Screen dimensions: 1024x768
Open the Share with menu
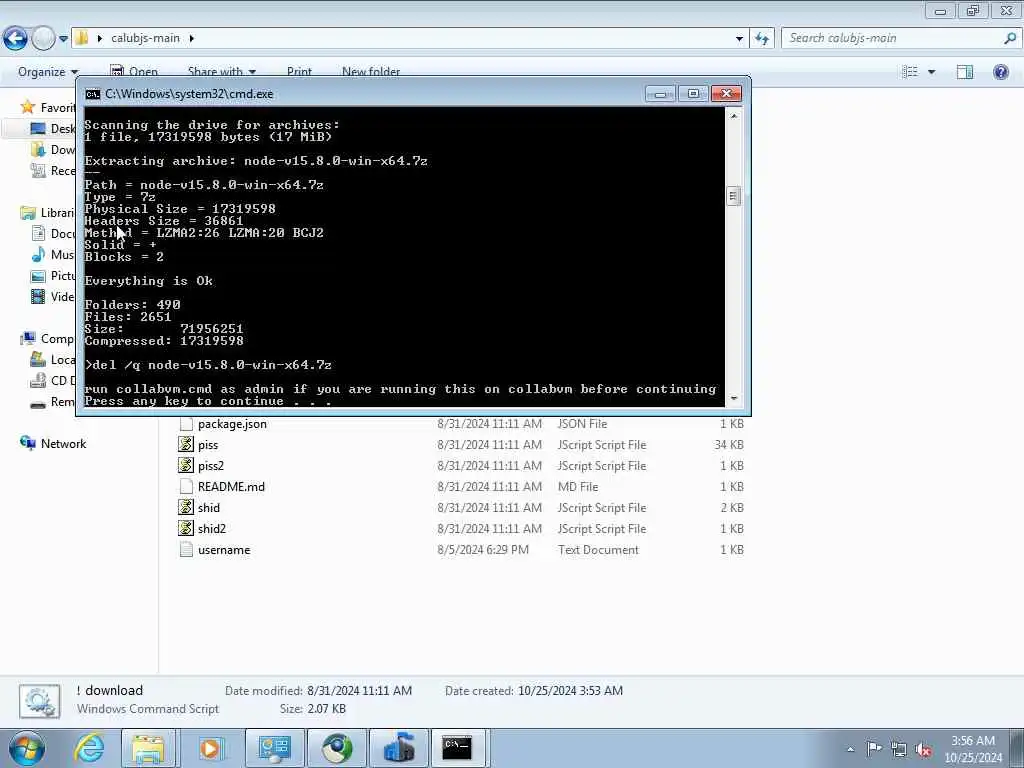(221, 72)
